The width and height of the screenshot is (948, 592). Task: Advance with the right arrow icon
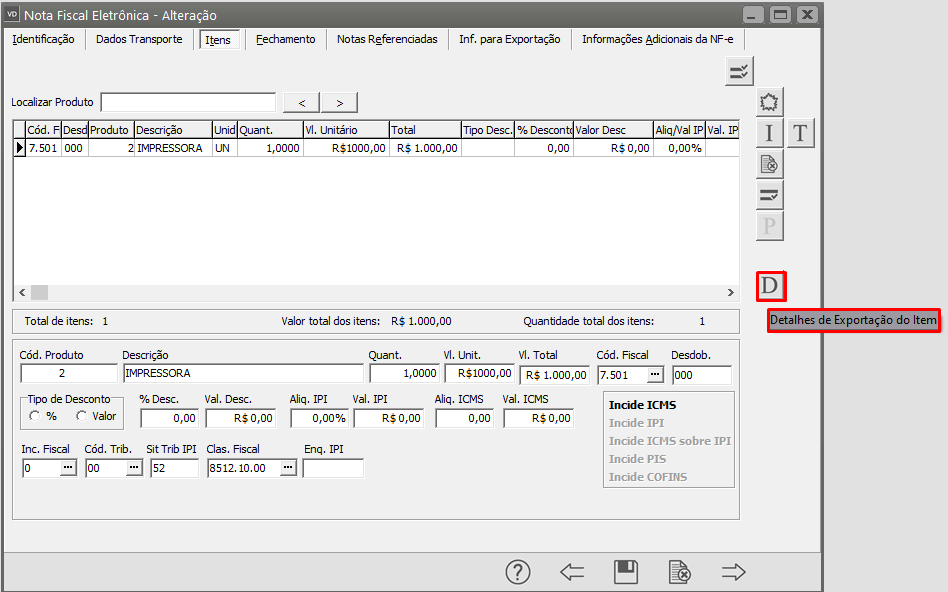(x=734, y=571)
